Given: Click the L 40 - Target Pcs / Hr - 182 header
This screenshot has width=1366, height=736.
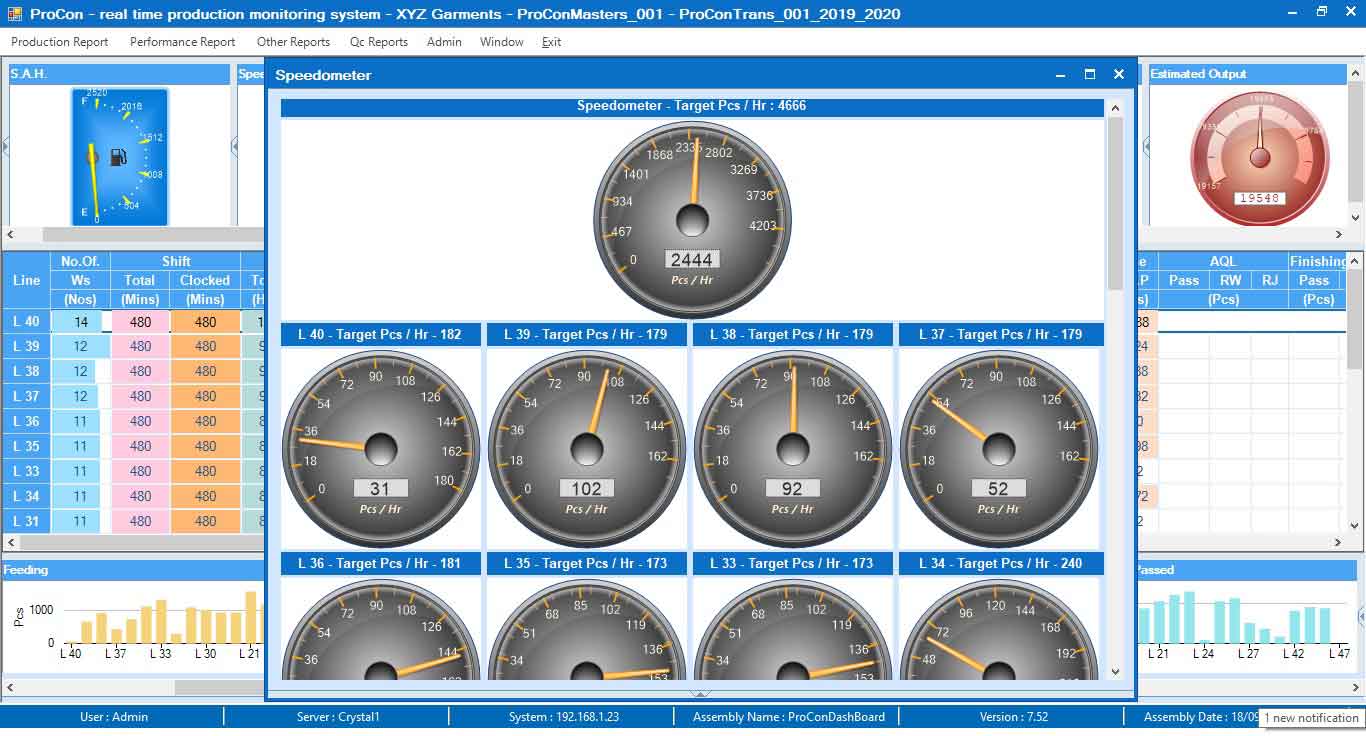Looking at the screenshot, I should coord(380,334).
